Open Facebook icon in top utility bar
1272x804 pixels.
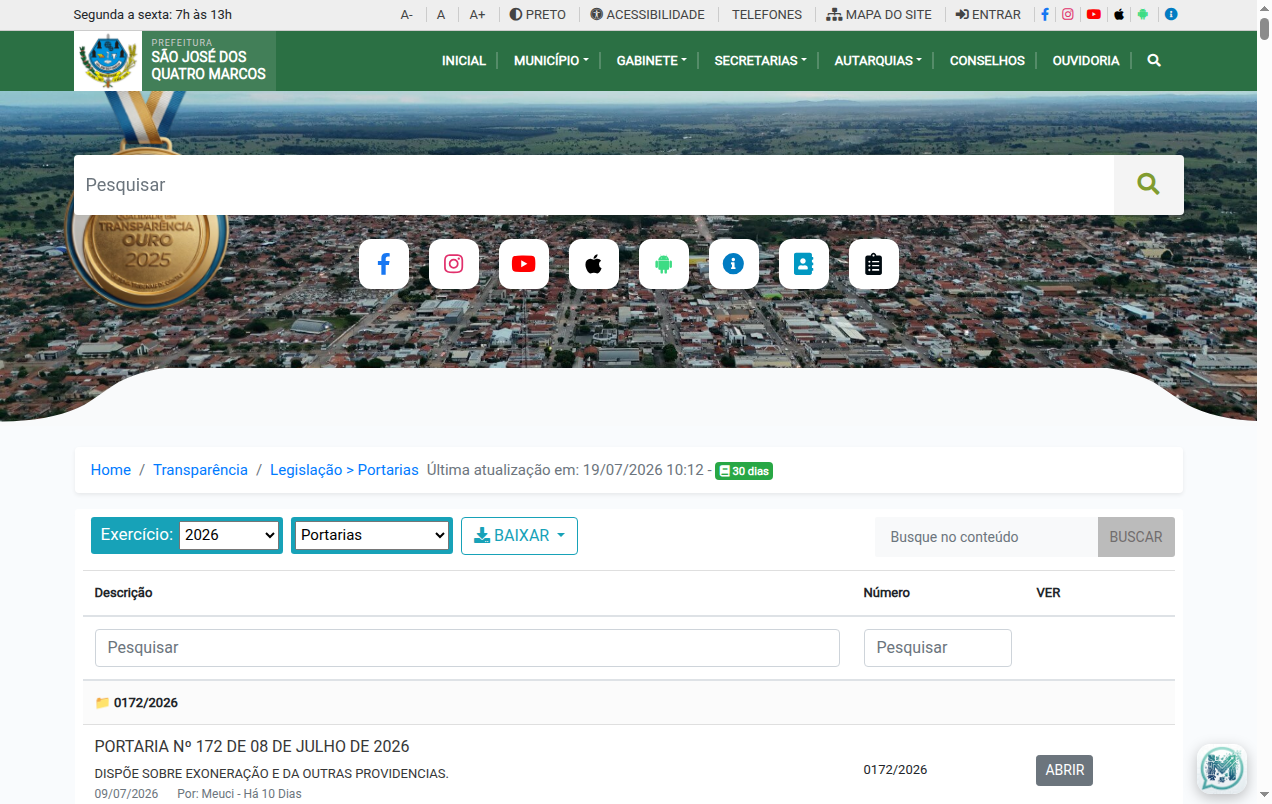coord(1045,15)
